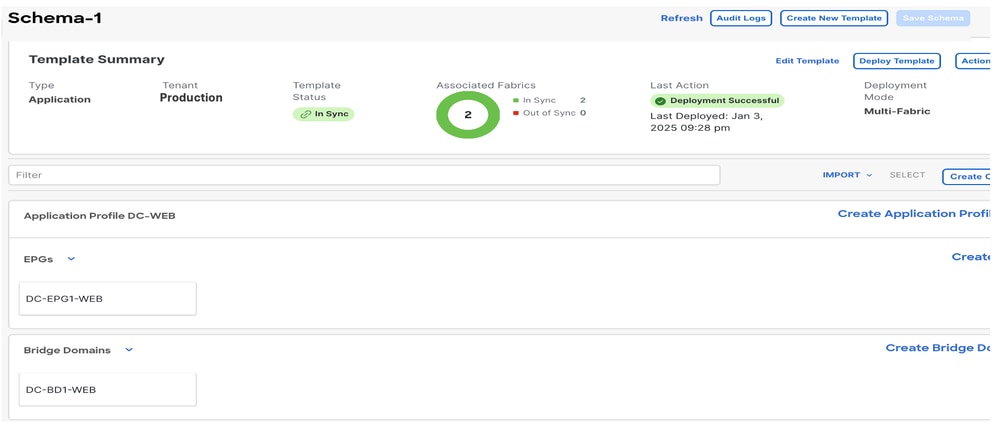Open Audit Logs
The height and width of the screenshot is (436, 999).
coord(741,18)
